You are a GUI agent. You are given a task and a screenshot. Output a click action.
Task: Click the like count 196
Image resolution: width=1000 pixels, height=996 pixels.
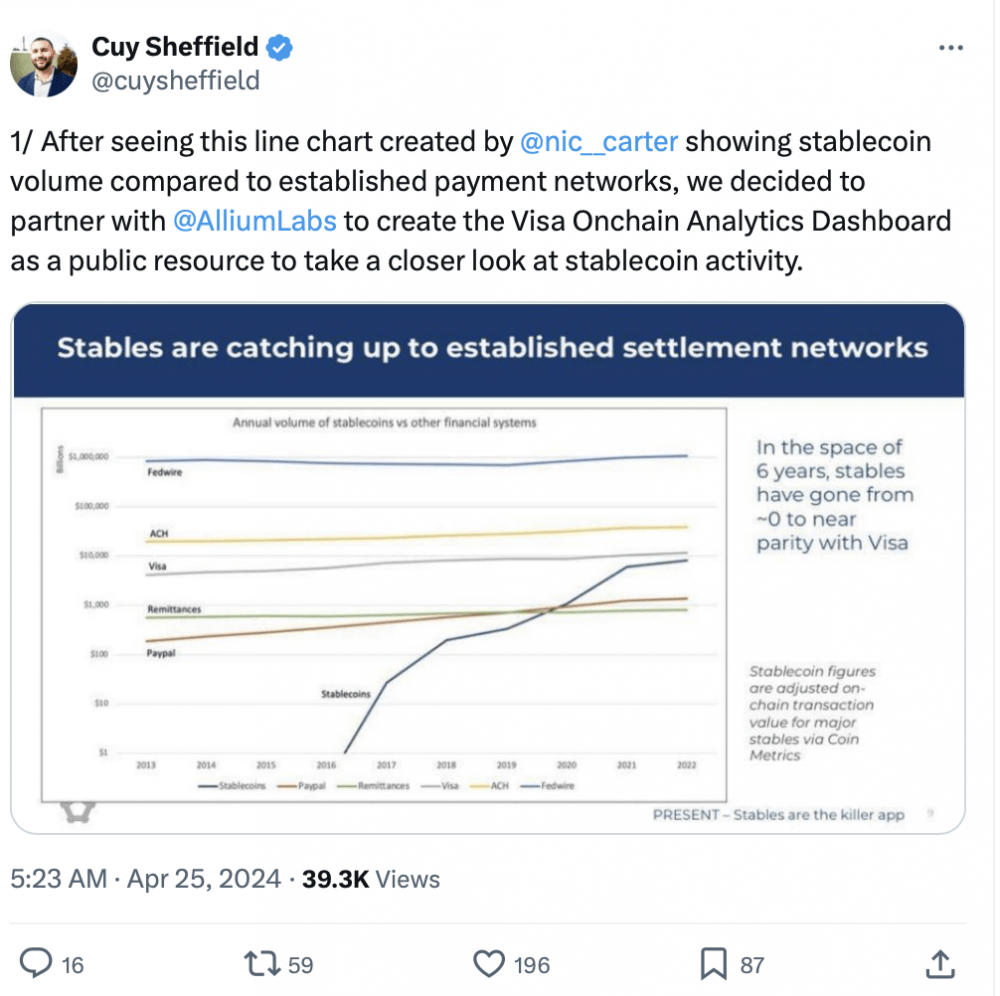(x=532, y=965)
